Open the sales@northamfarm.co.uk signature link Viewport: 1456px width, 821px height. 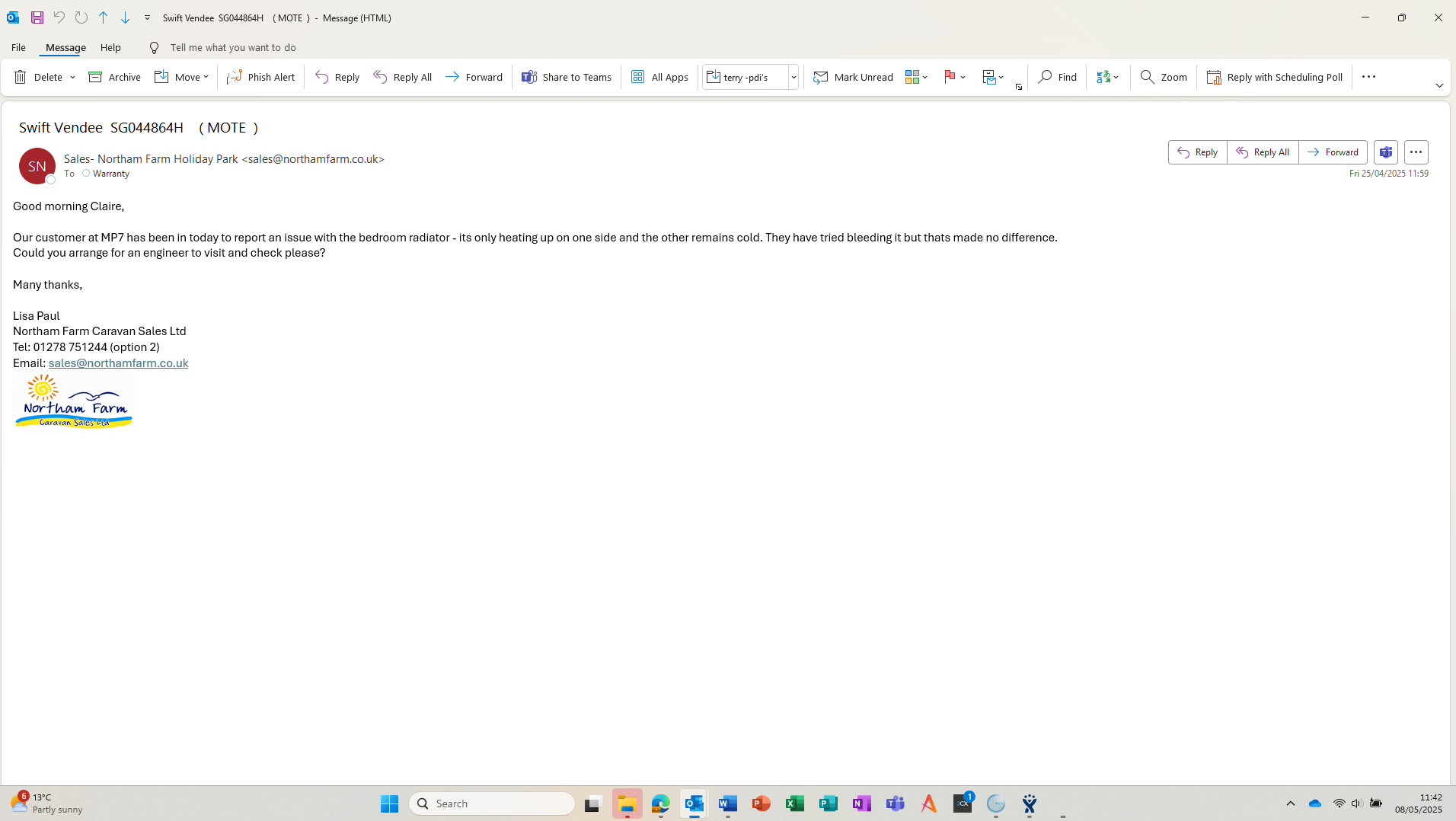(x=118, y=363)
